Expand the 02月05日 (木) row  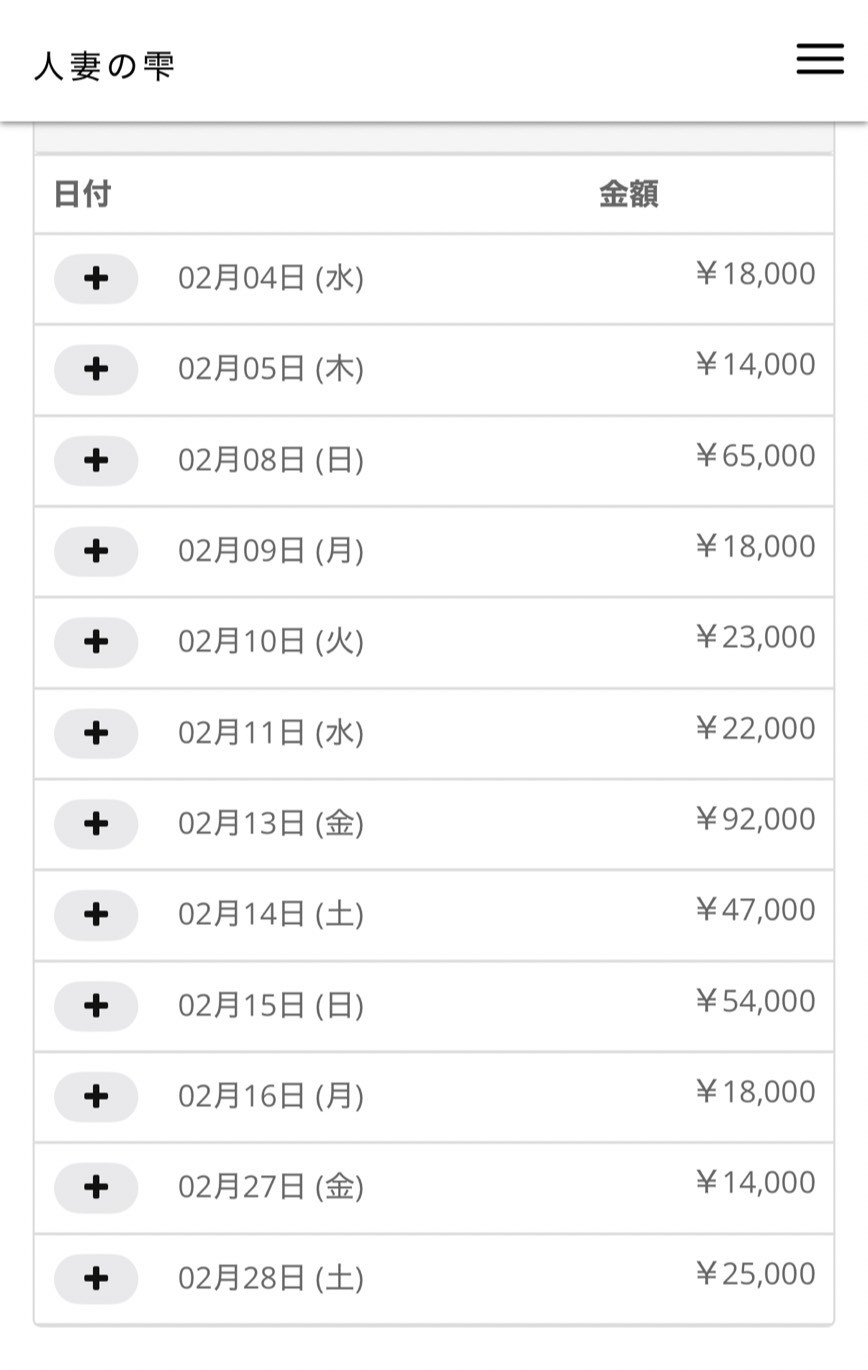point(96,370)
